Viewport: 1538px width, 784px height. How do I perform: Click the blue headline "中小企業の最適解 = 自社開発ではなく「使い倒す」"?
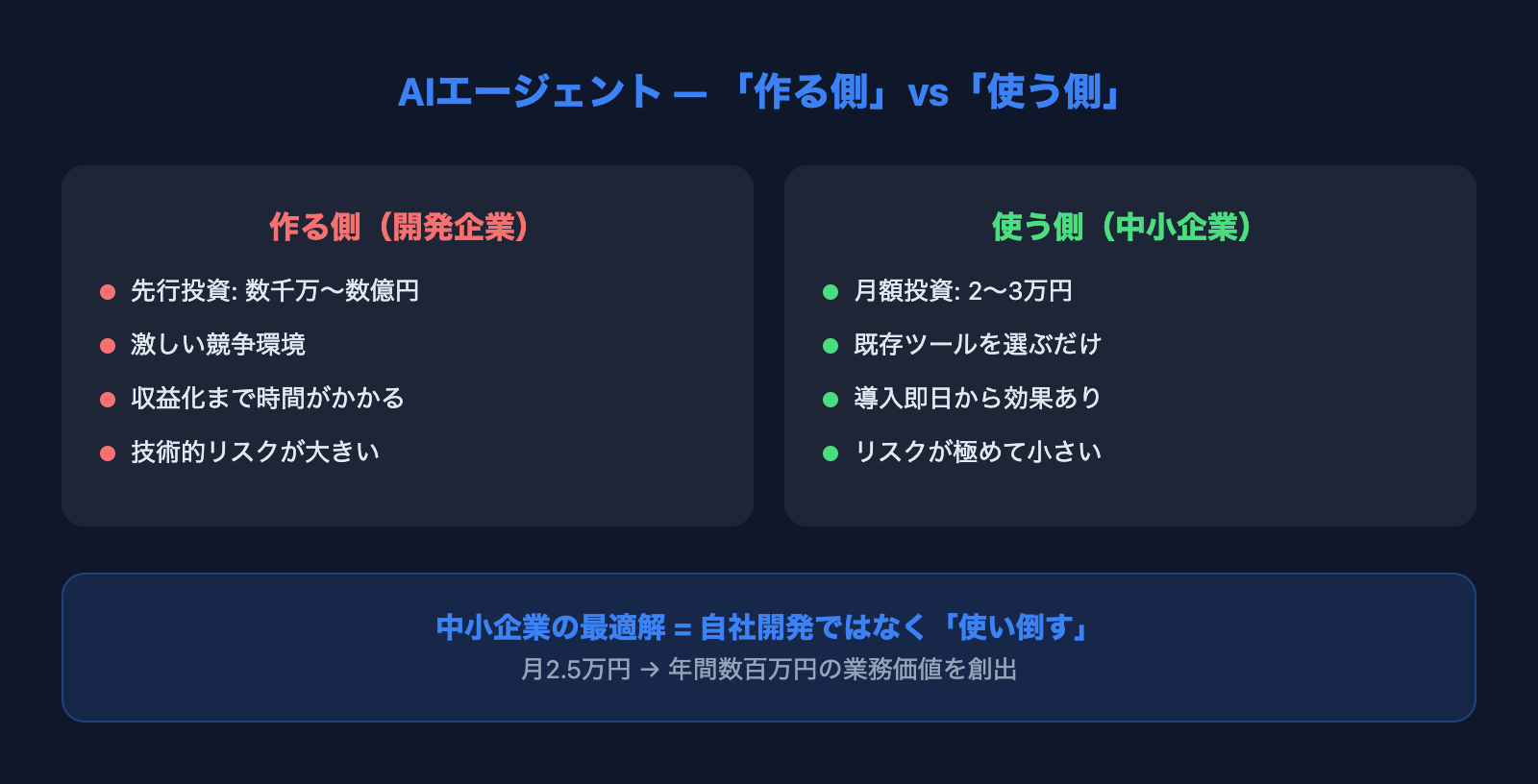click(765, 627)
